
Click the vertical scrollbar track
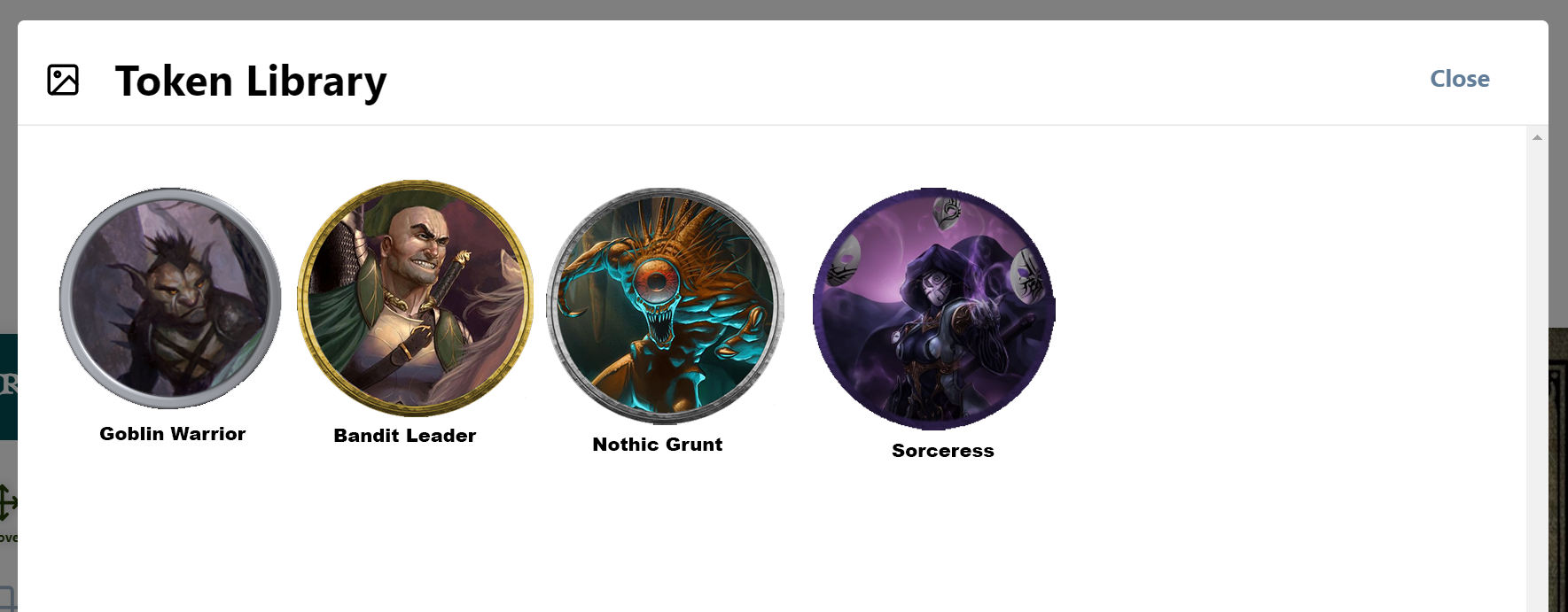[1537, 372]
